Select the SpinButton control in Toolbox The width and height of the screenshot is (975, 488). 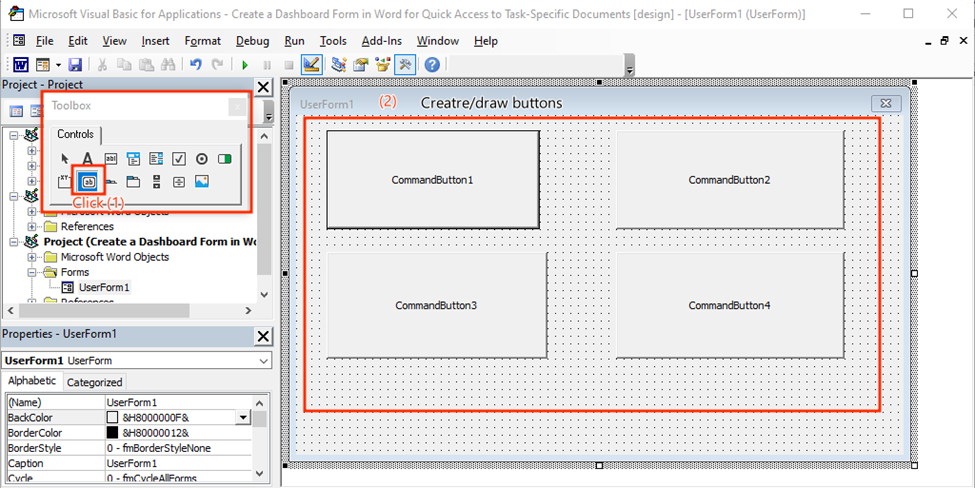[x=178, y=182]
